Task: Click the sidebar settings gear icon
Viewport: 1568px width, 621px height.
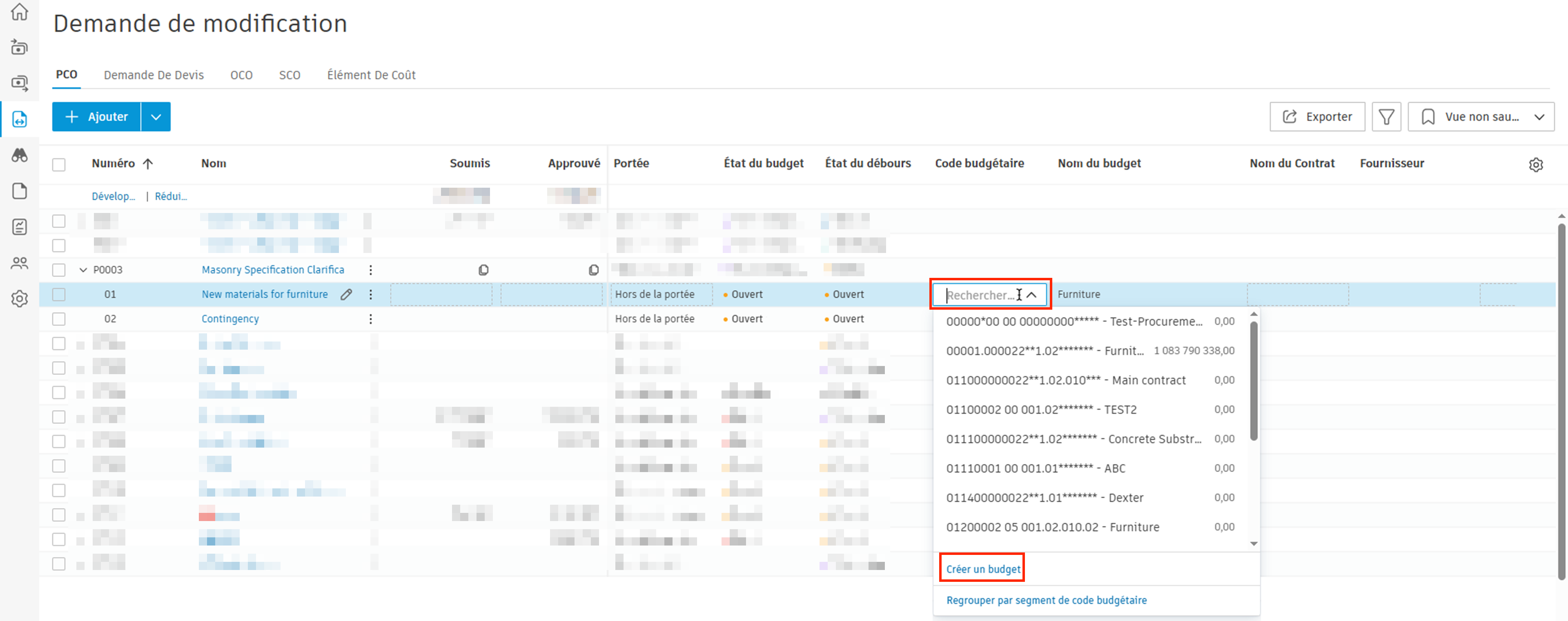Action: (20, 299)
